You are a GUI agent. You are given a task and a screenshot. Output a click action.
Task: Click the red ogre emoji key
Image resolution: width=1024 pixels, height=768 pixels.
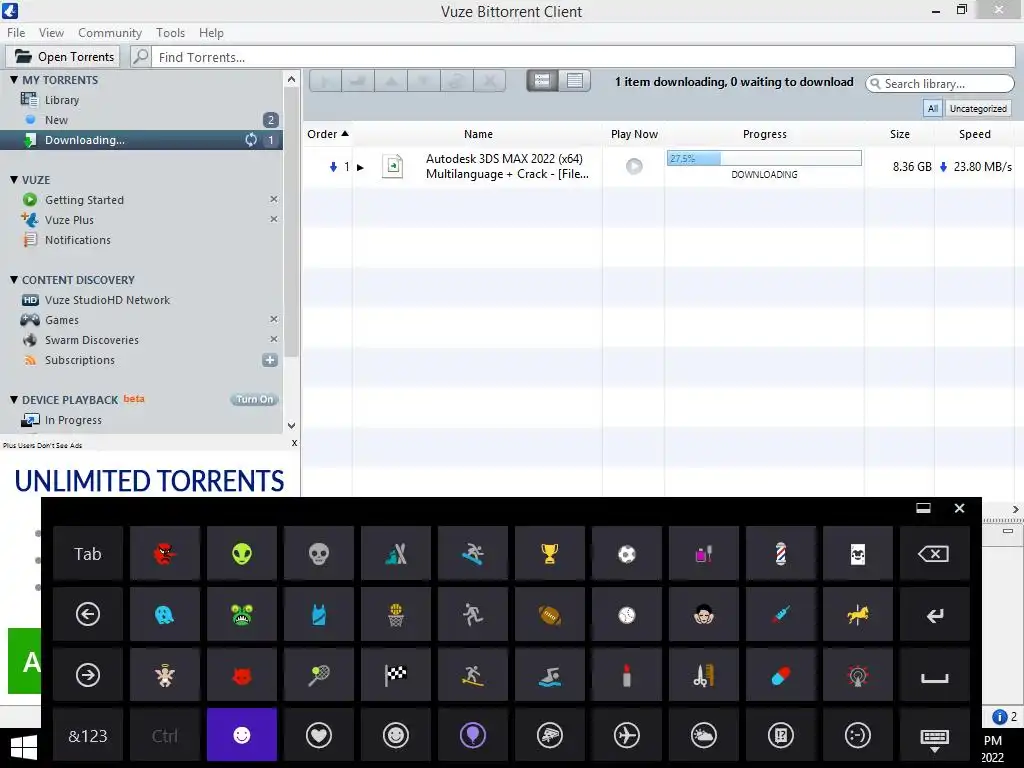165,554
